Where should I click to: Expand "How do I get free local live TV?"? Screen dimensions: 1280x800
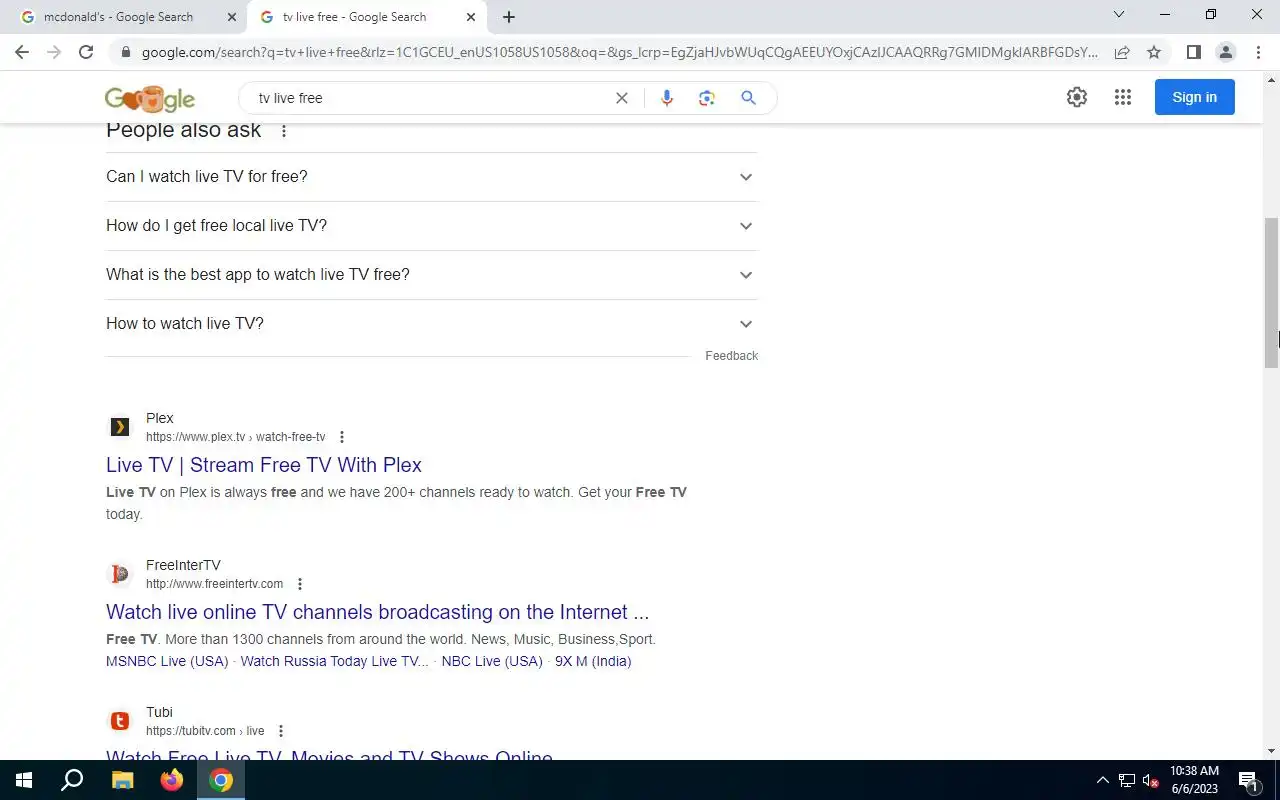point(432,226)
